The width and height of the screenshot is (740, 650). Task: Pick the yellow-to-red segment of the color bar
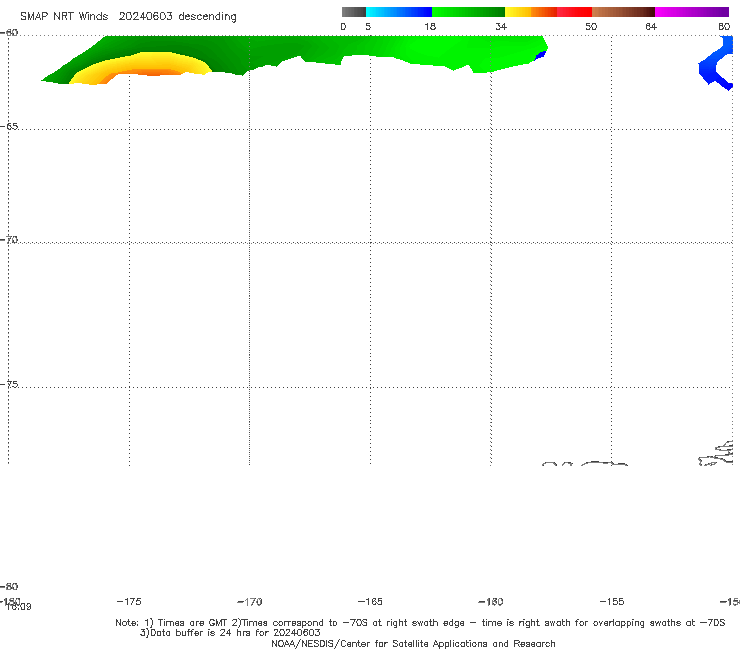coord(548,12)
